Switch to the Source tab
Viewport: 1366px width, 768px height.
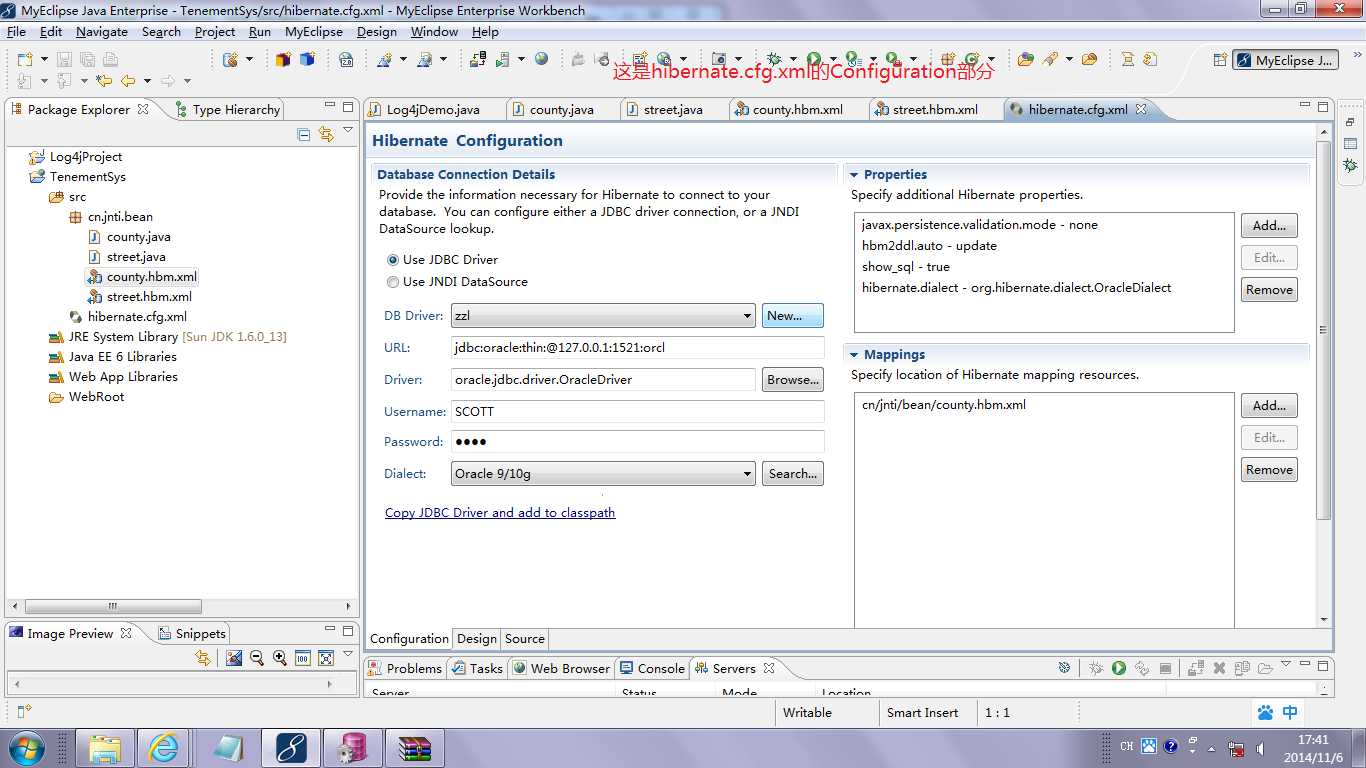[525, 639]
